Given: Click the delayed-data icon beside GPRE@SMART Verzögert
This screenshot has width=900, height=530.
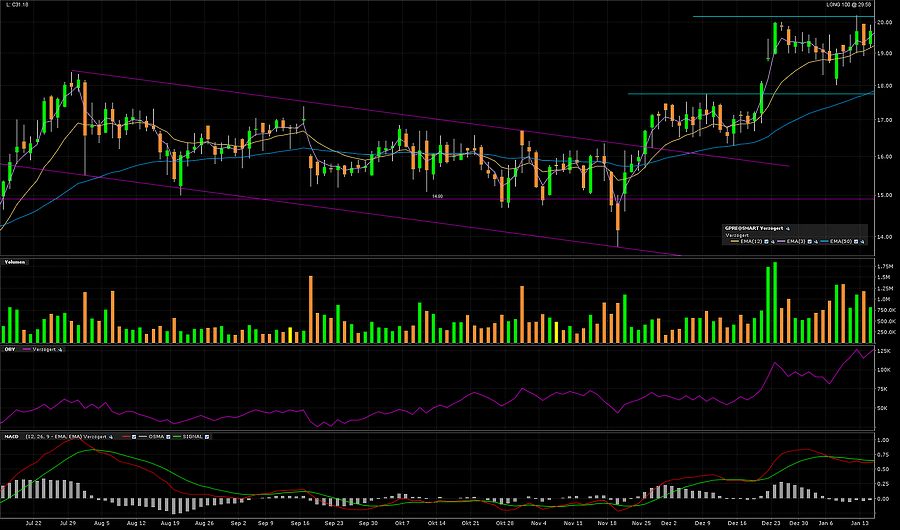Looking at the screenshot, I should [x=788, y=229].
